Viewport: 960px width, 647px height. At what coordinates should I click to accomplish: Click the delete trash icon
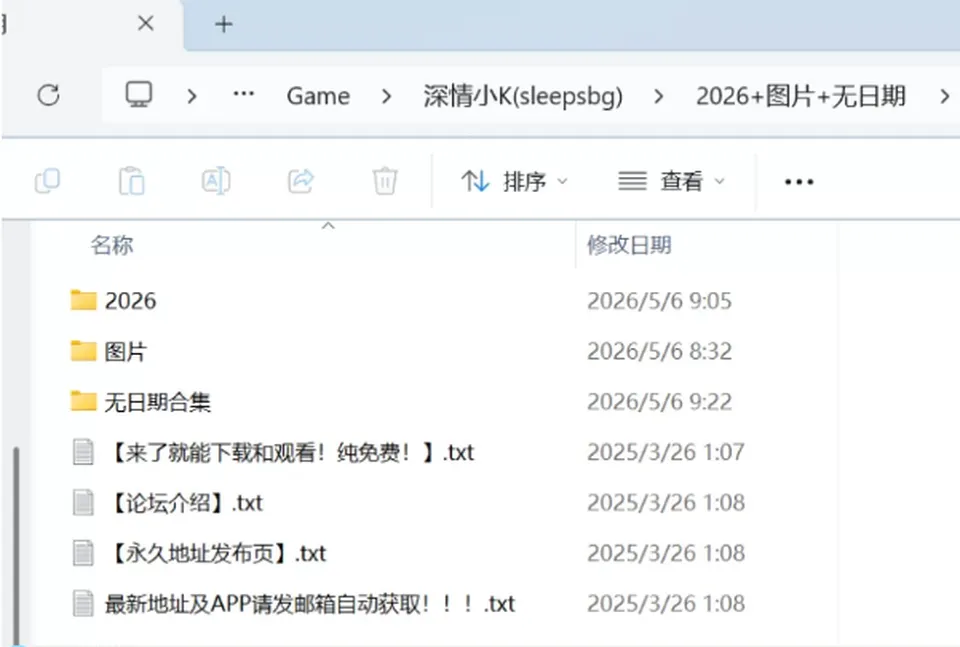tap(385, 181)
